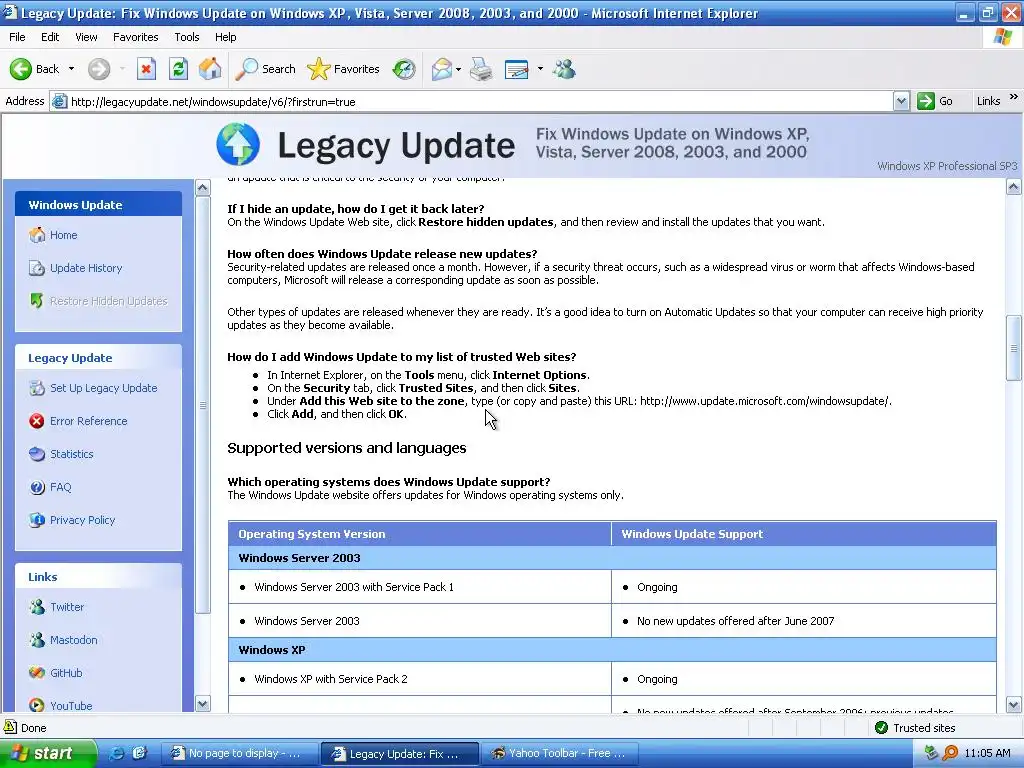Click the Update History sidebar icon
This screenshot has height=768, width=1024.
(x=37, y=268)
